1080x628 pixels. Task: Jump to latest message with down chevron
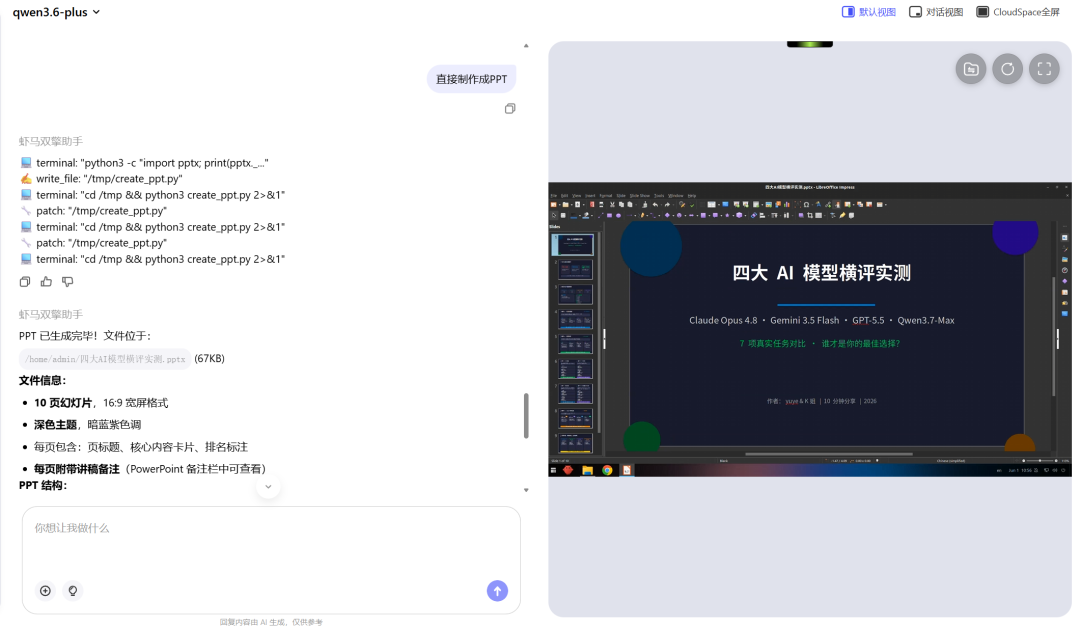[268, 487]
